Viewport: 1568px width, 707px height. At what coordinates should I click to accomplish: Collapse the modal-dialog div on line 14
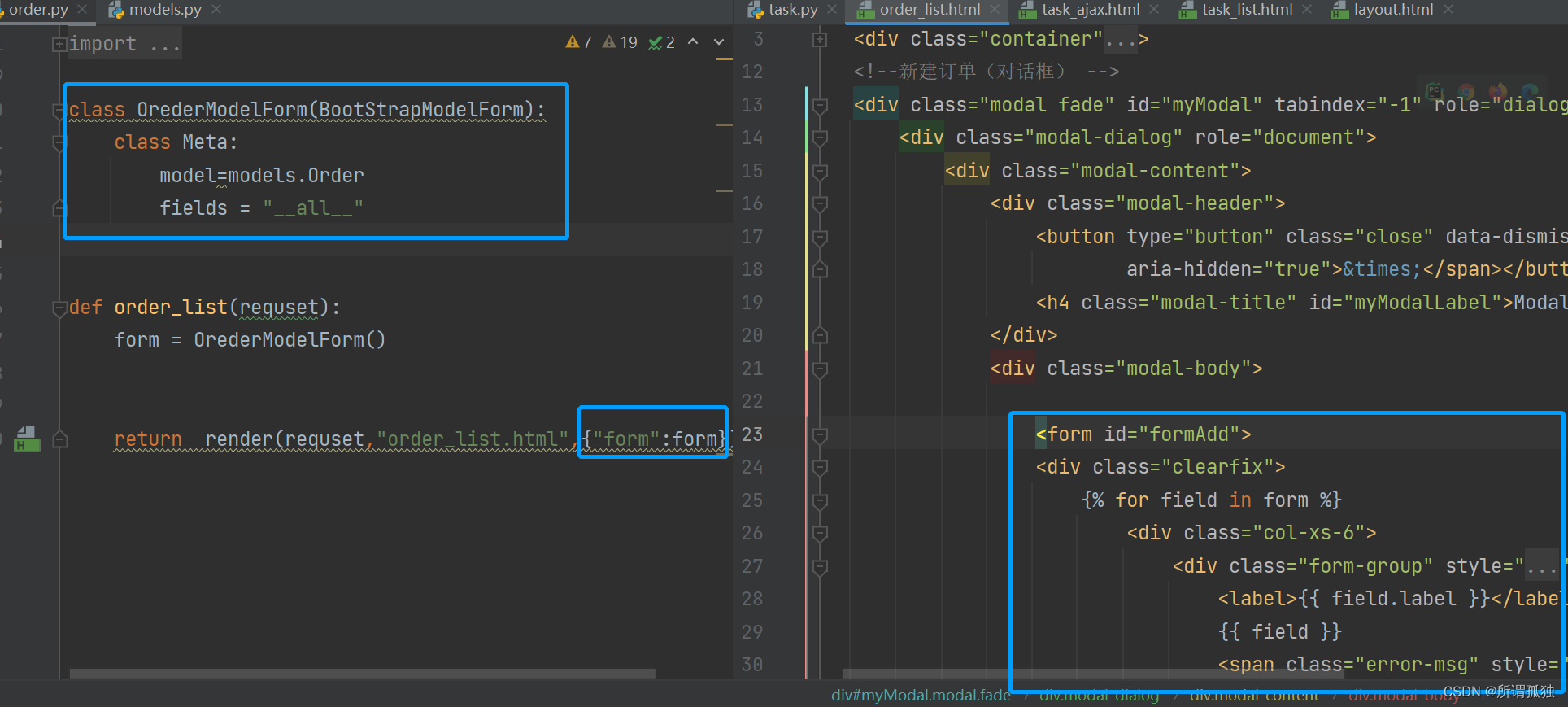(820, 137)
